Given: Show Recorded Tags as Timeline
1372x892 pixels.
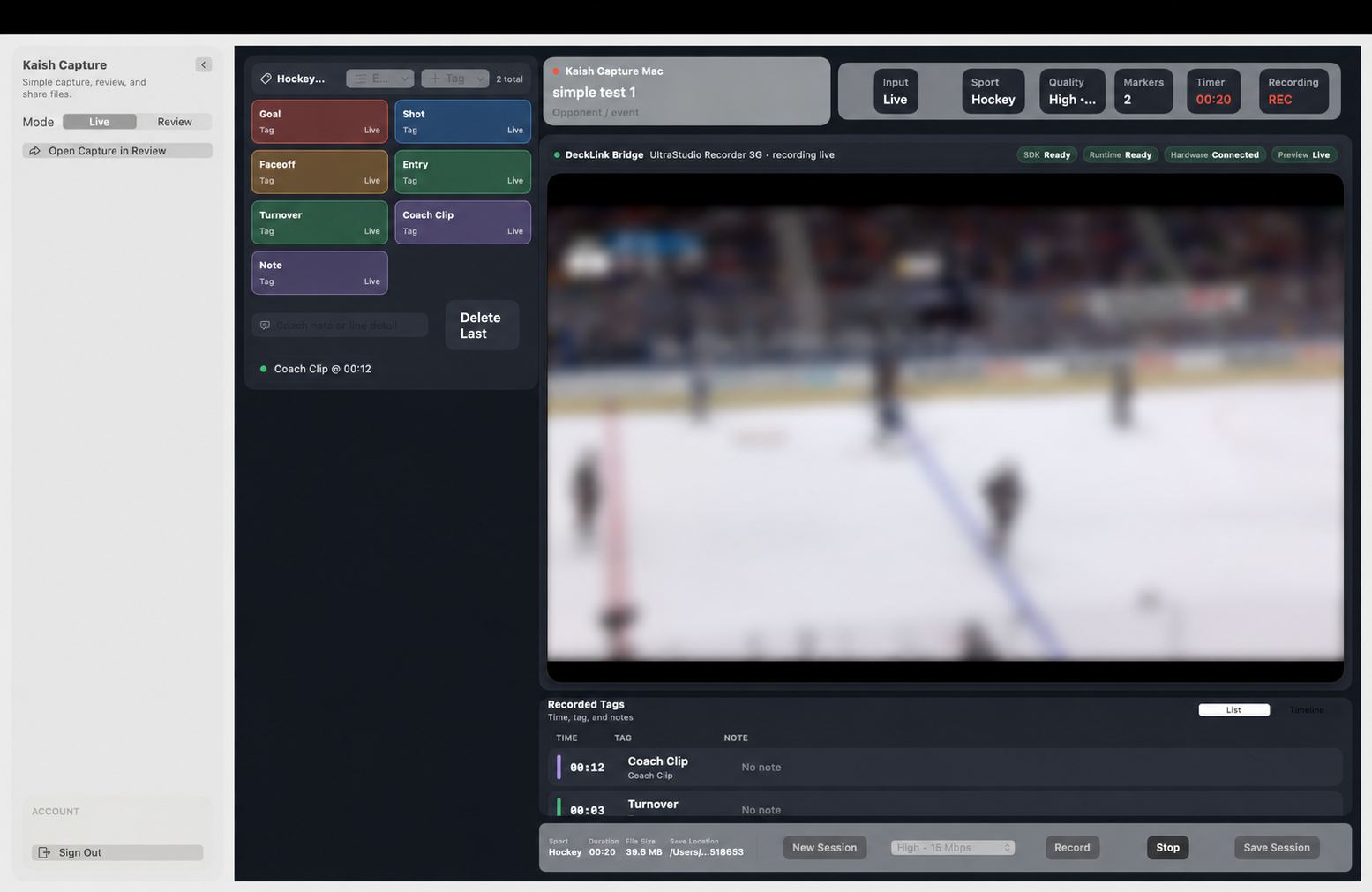Looking at the screenshot, I should (x=1307, y=709).
